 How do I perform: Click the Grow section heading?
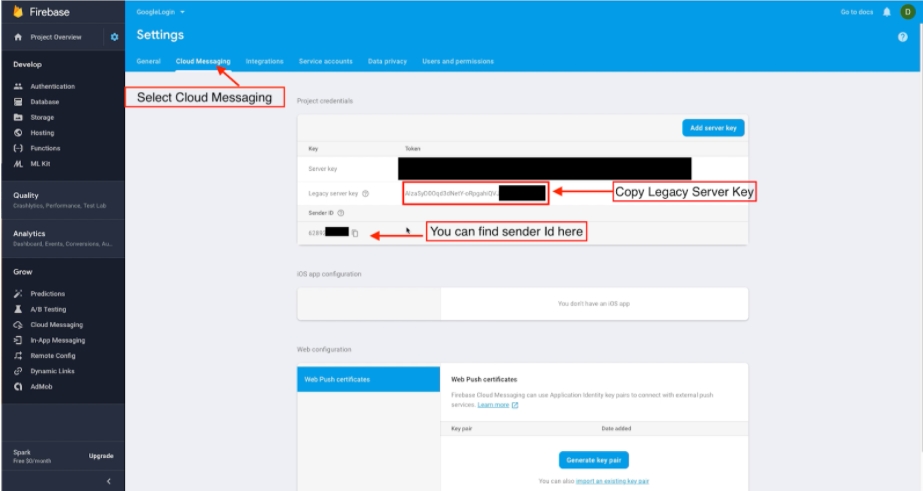pos(23,272)
